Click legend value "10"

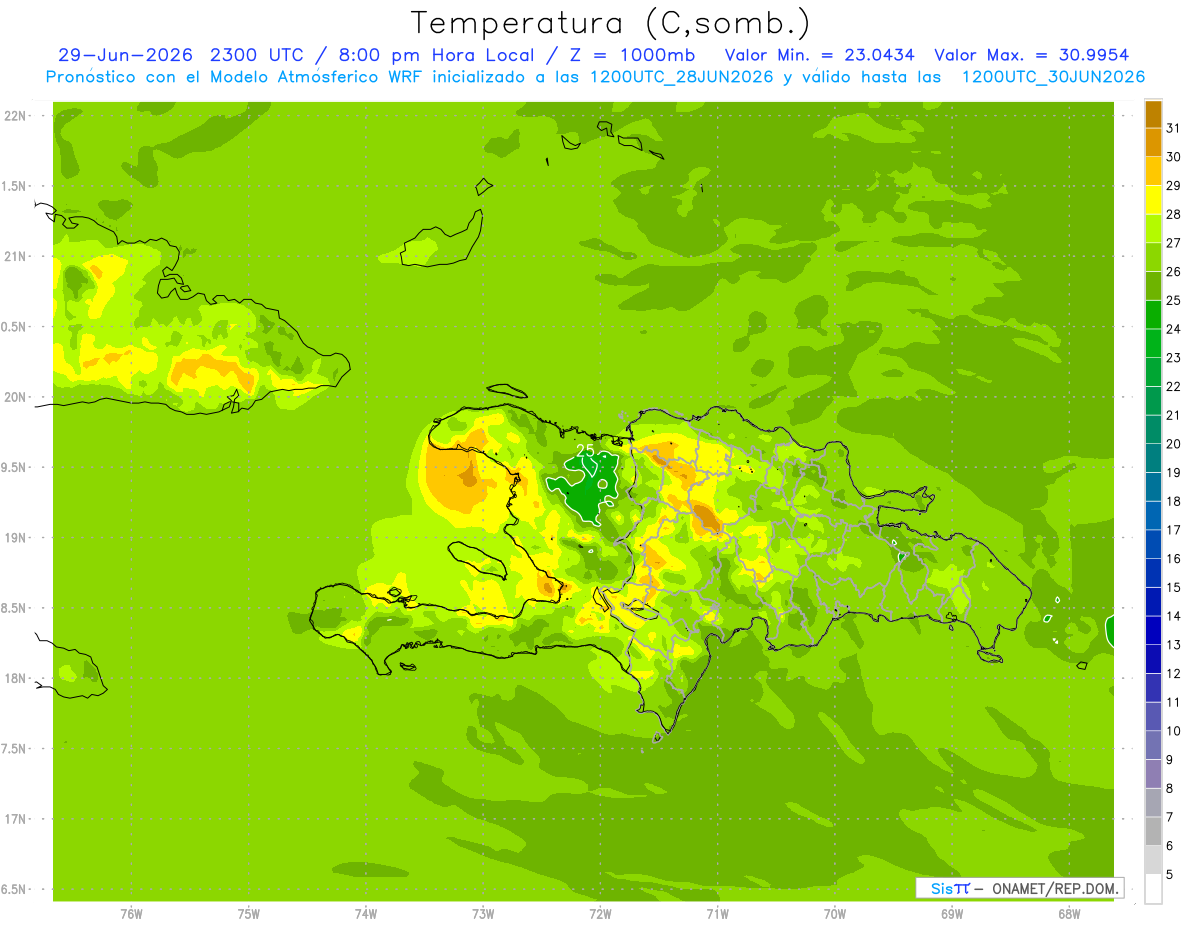point(1174,731)
